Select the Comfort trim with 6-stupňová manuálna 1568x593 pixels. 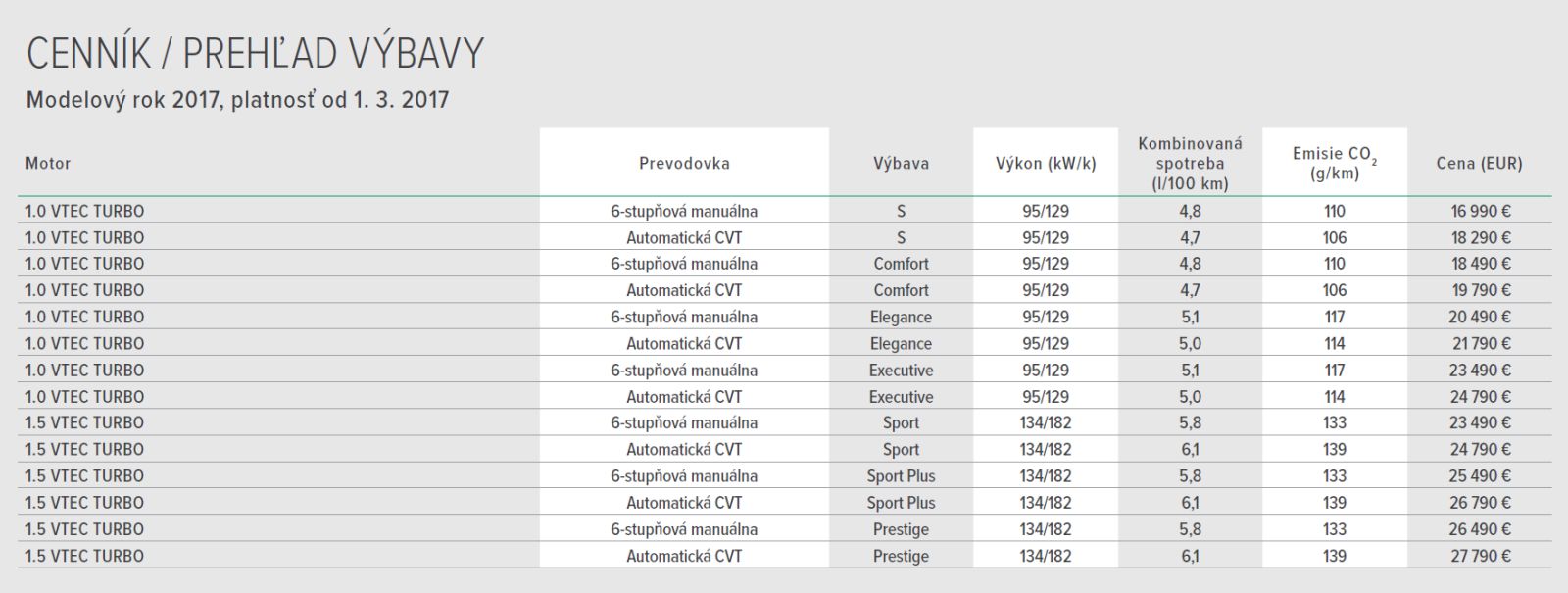click(901, 264)
